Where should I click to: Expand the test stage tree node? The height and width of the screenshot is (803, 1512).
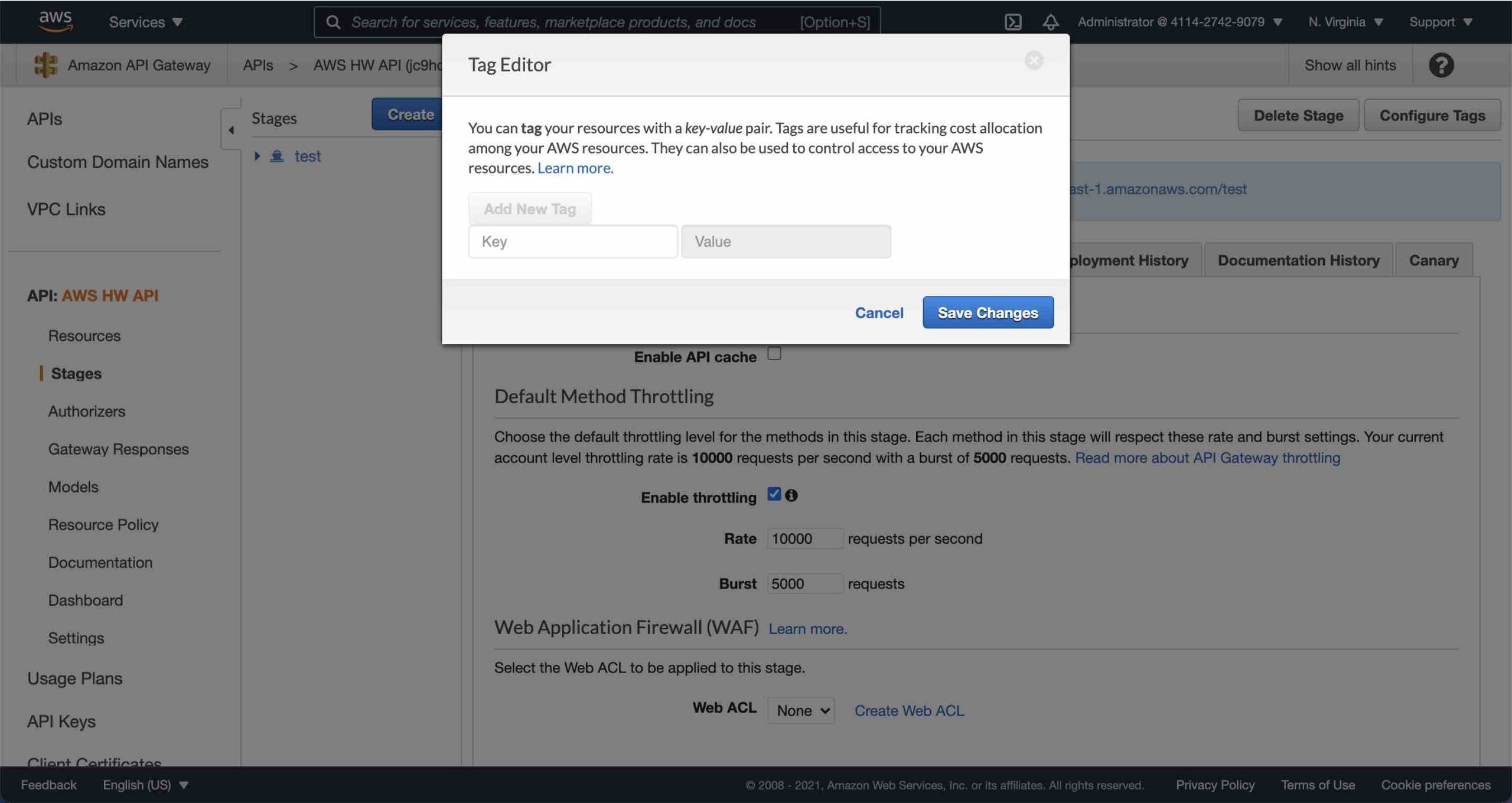257,156
